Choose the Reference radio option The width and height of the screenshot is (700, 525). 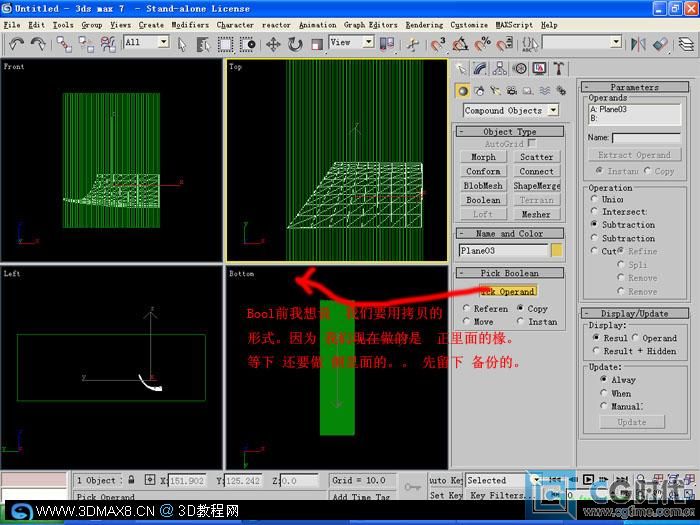[467, 308]
